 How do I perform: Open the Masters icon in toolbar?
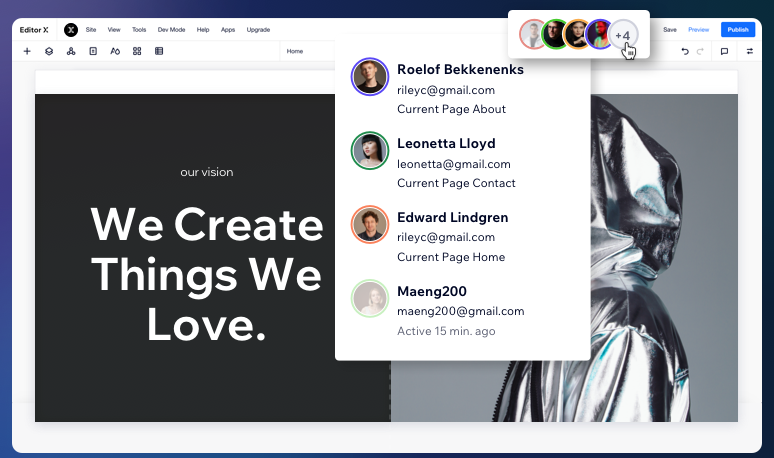click(71, 51)
